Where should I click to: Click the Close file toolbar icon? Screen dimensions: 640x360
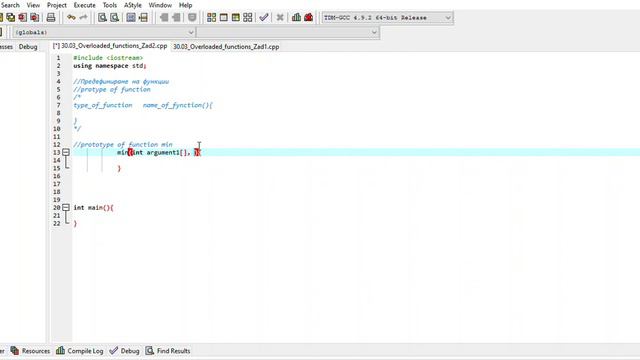pyautogui.click(x=22, y=17)
